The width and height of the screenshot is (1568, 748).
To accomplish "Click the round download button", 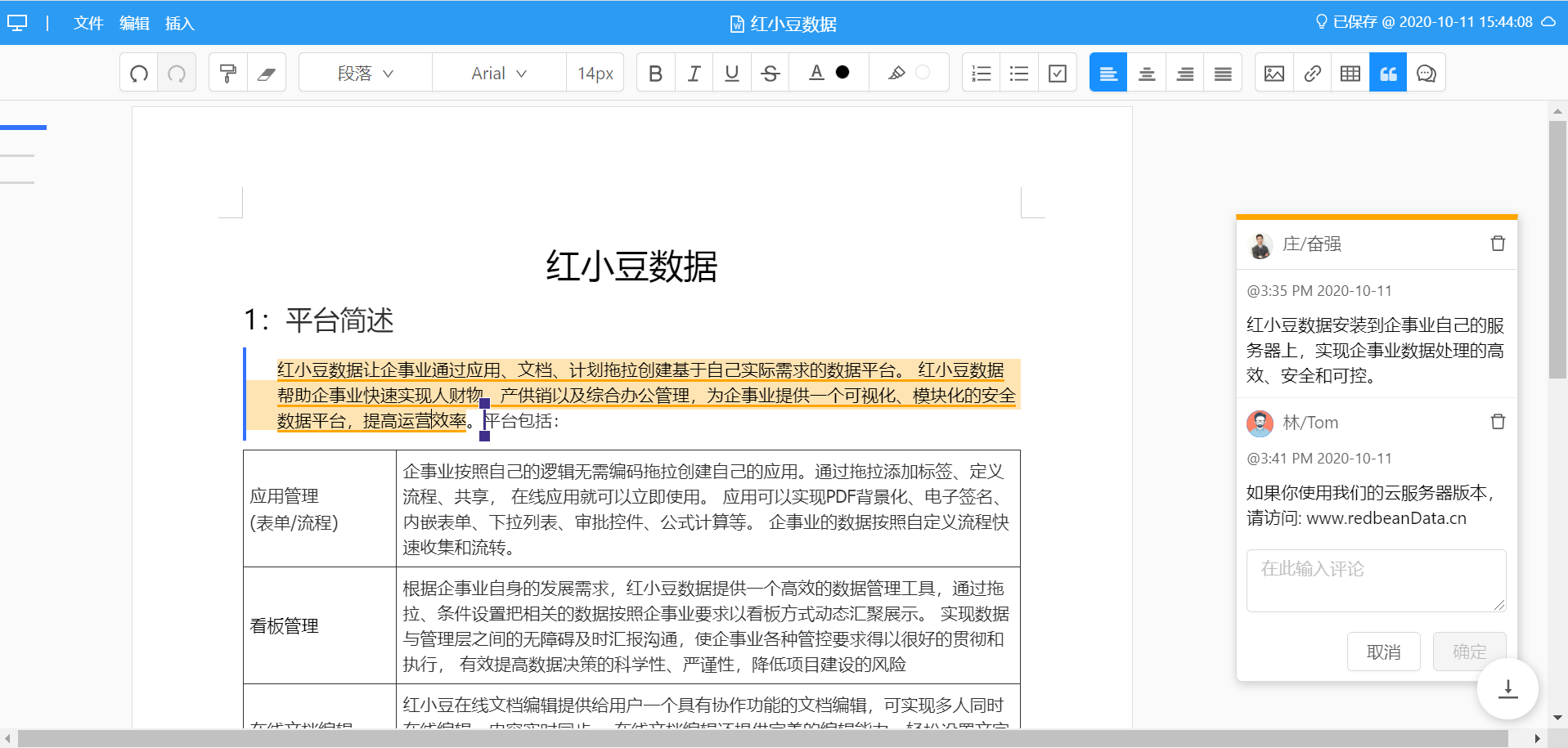I will 1507,689.
